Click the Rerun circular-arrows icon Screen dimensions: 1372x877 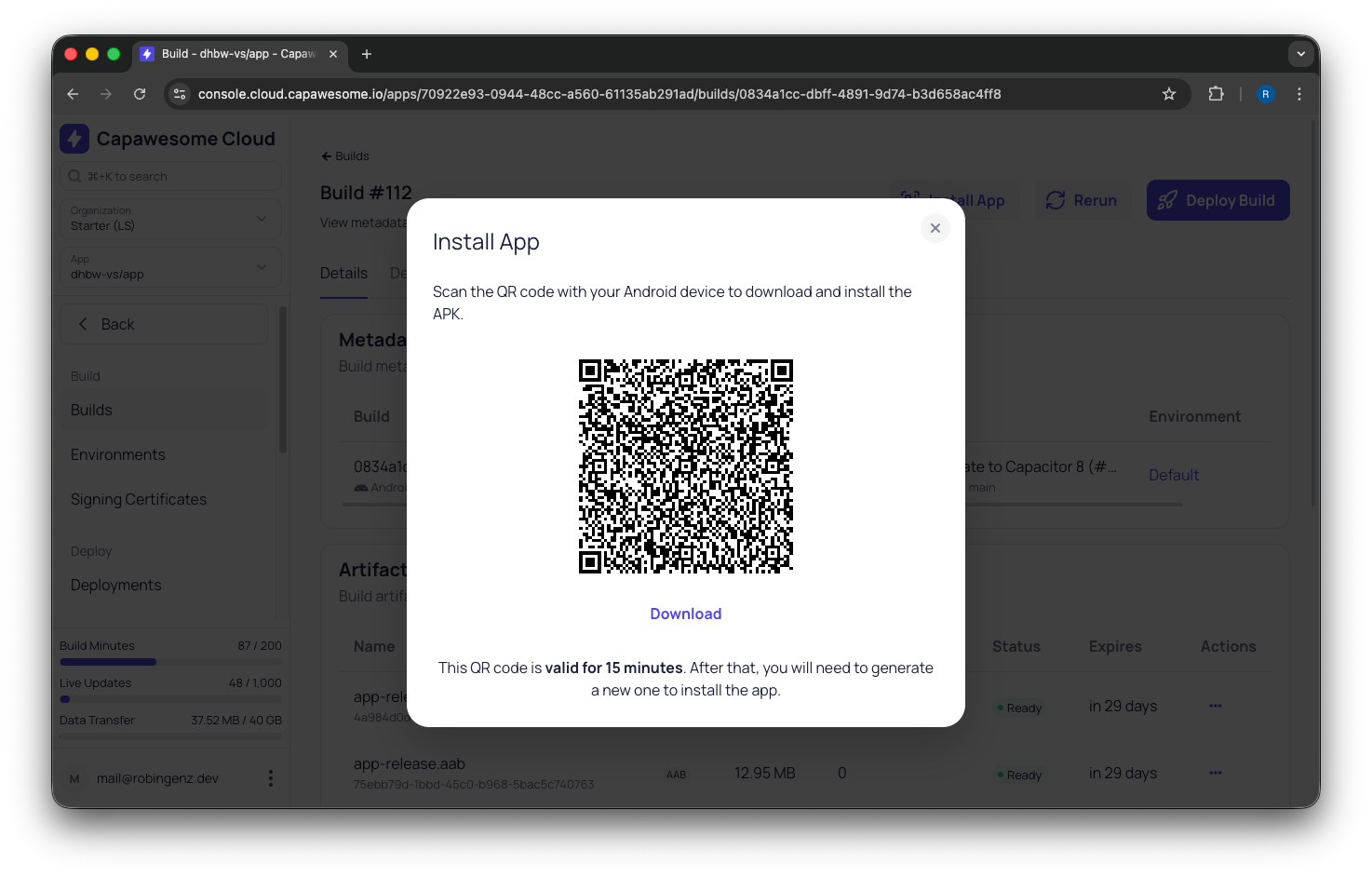[x=1056, y=199]
